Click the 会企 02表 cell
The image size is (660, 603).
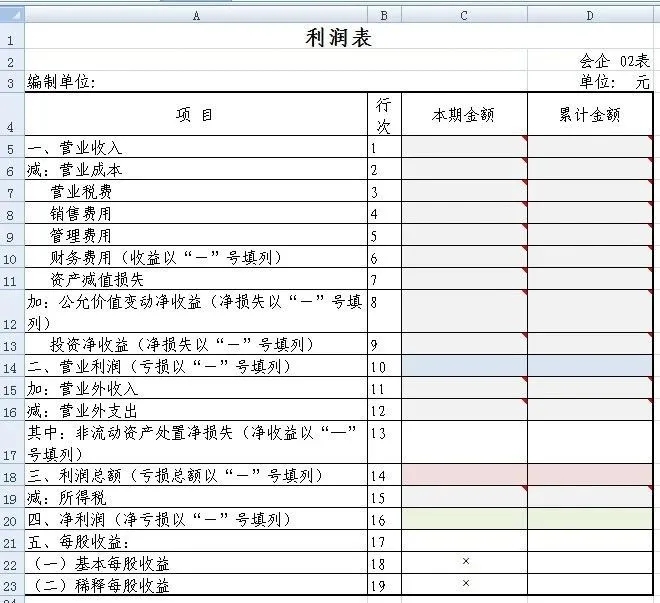[590, 60]
